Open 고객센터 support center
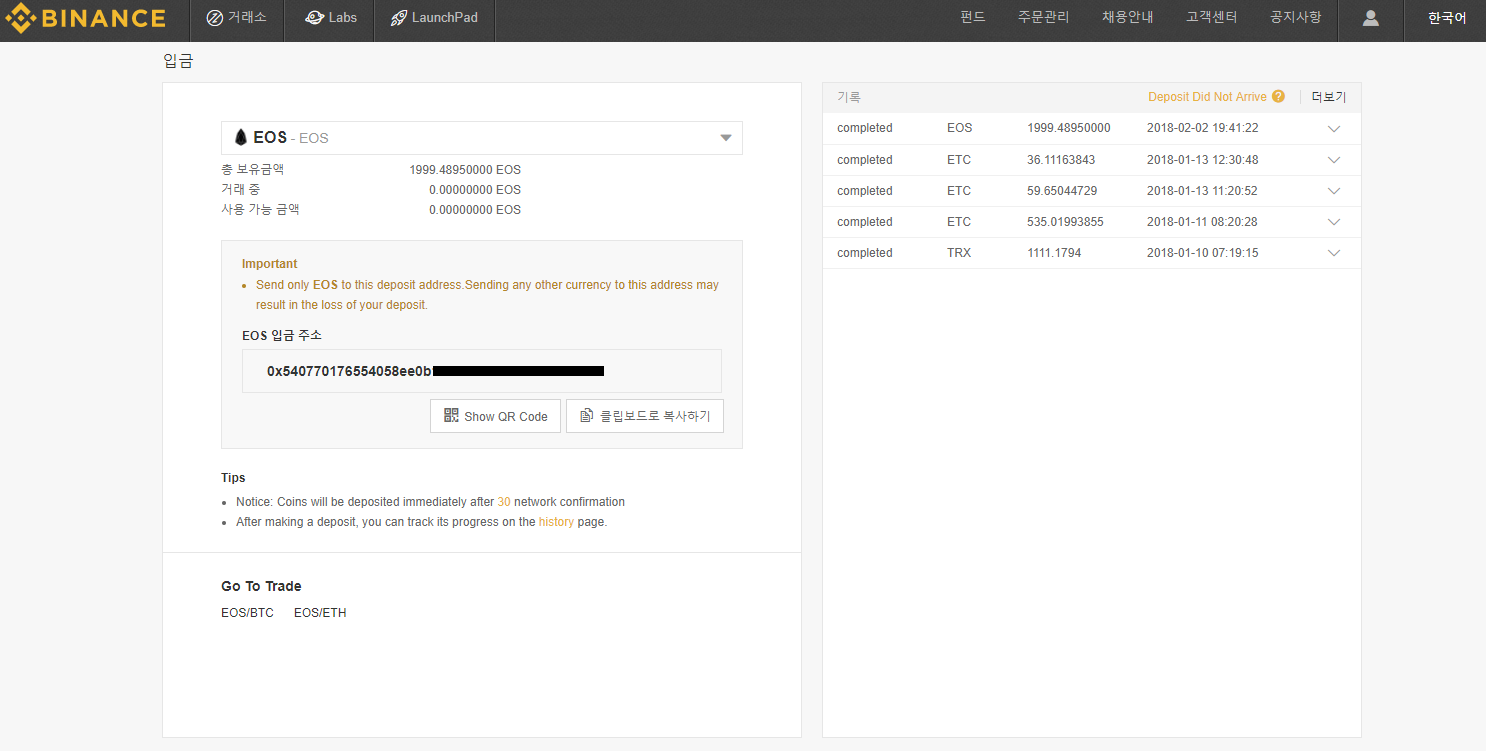The image size is (1486, 751). click(1211, 17)
